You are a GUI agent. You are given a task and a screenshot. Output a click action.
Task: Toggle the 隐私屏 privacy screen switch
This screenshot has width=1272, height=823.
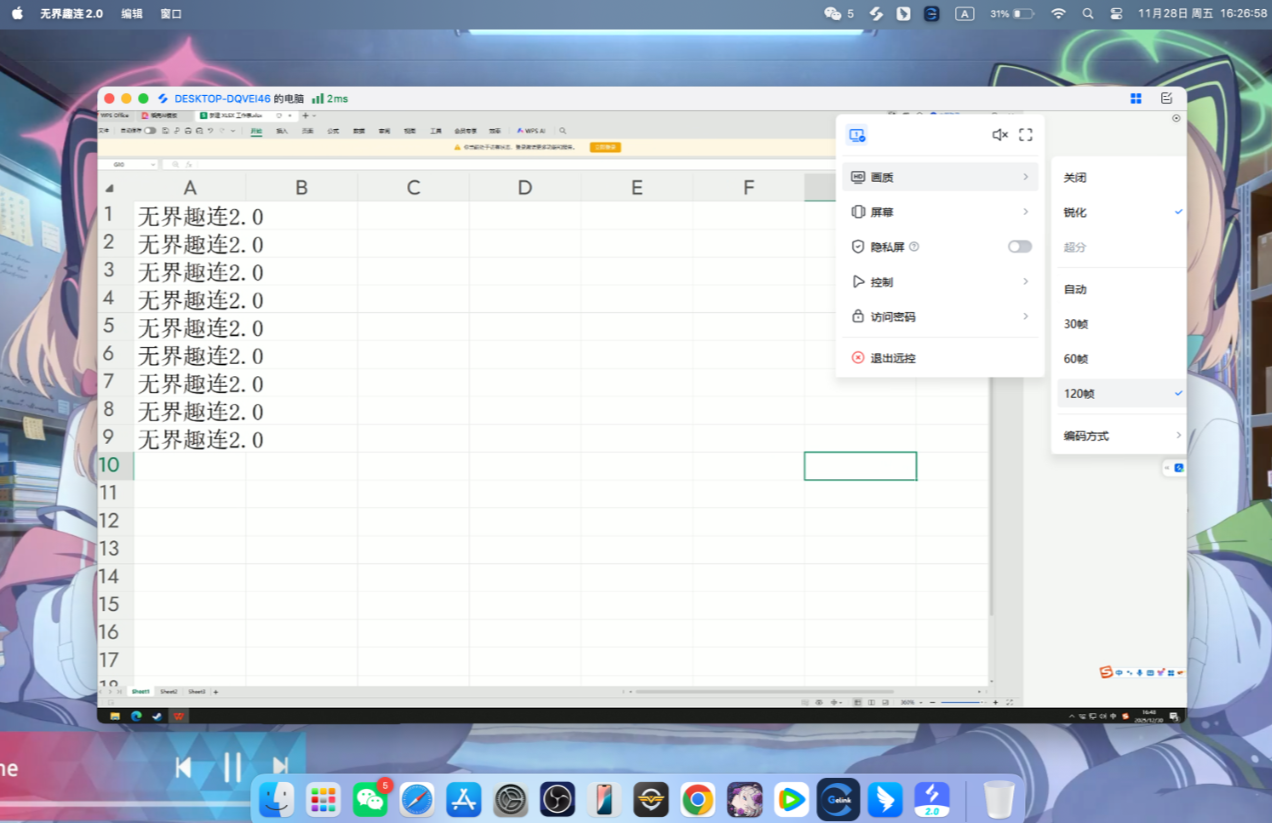click(x=1019, y=247)
